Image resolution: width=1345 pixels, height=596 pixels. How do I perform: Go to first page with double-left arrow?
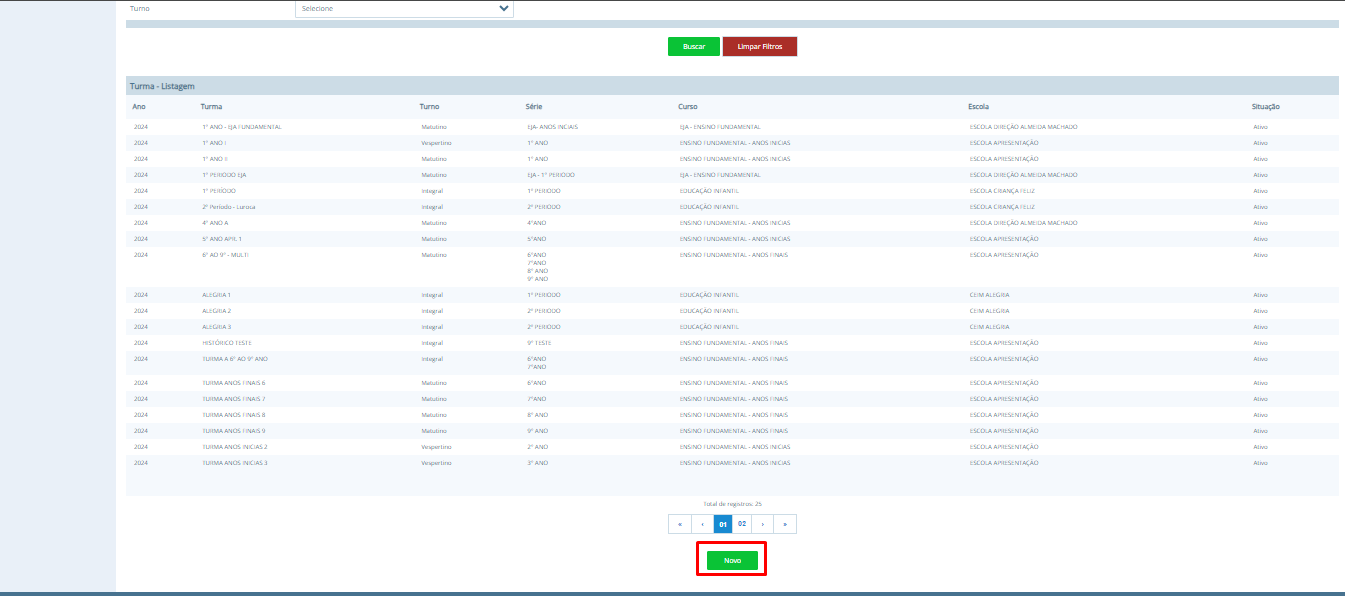[680, 524]
